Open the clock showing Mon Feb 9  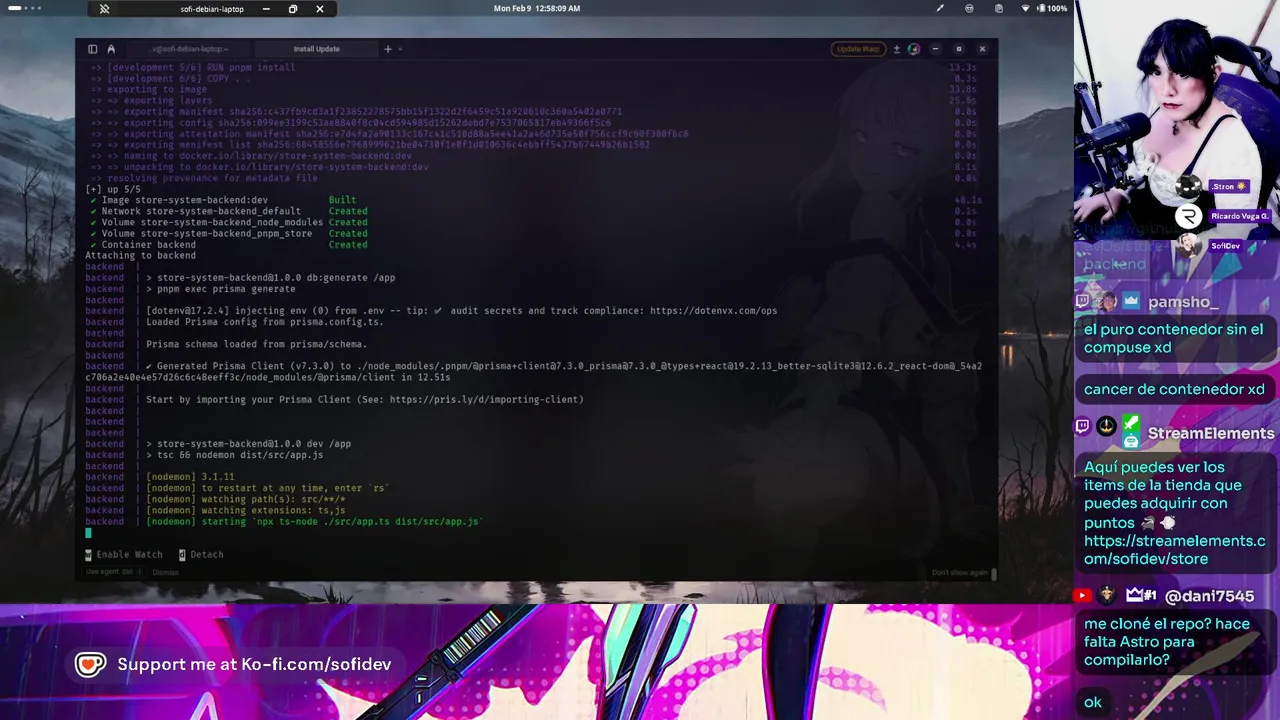[537, 8]
